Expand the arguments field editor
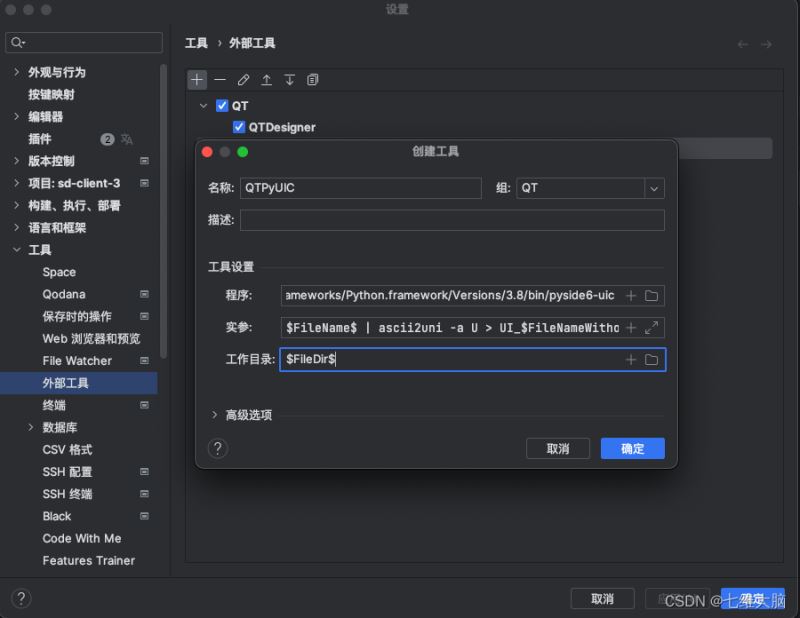Viewport: 800px width, 618px height. pos(652,328)
